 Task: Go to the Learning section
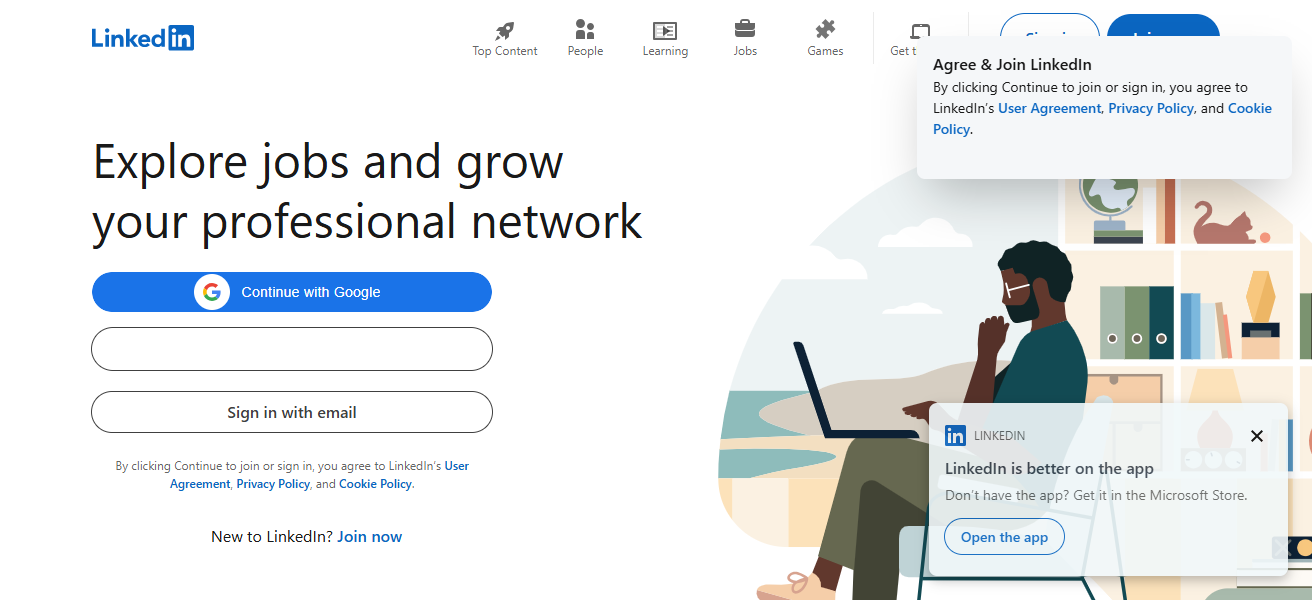(x=665, y=39)
